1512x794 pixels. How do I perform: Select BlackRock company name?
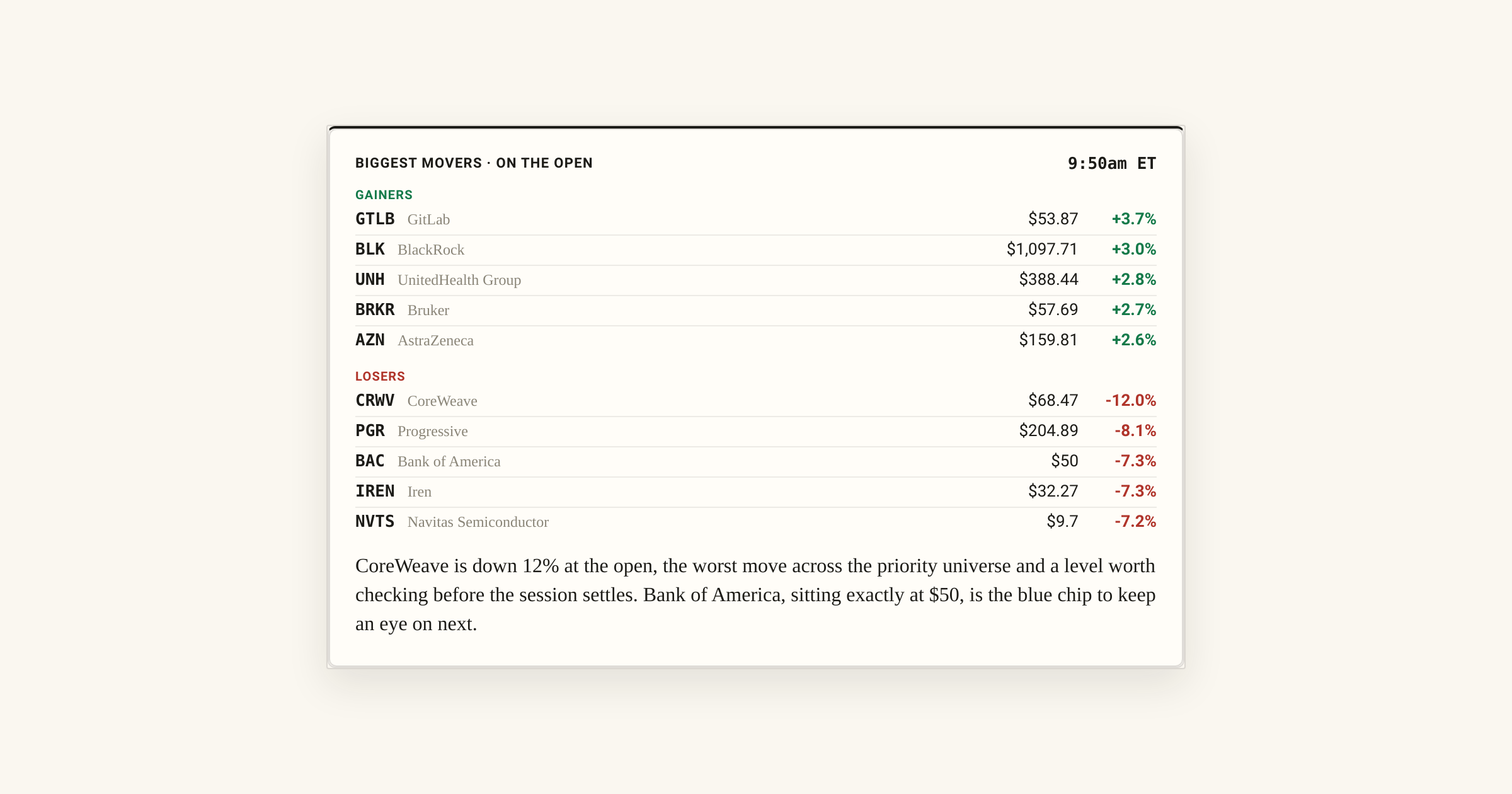pyautogui.click(x=431, y=250)
